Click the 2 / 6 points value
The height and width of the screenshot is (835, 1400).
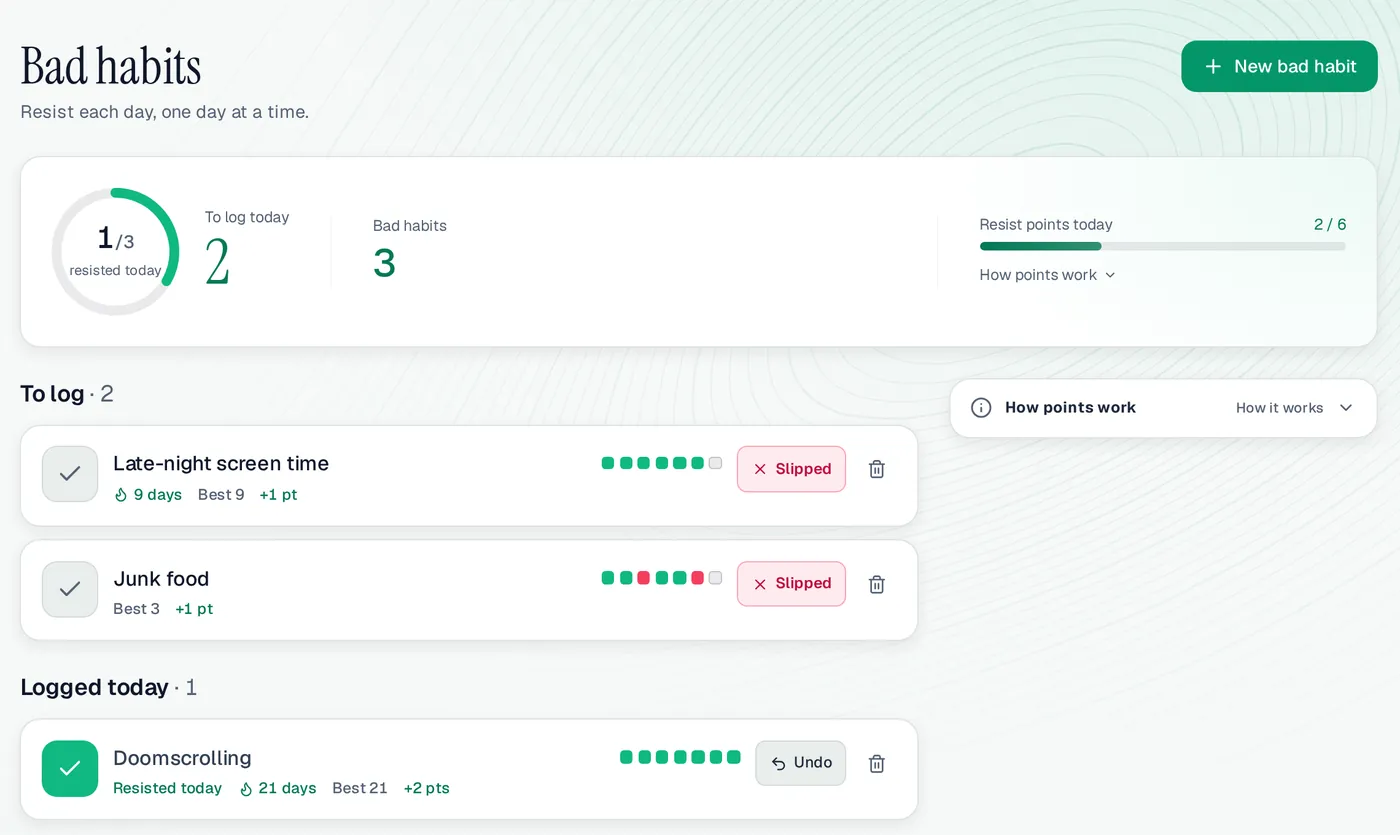[1330, 225]
